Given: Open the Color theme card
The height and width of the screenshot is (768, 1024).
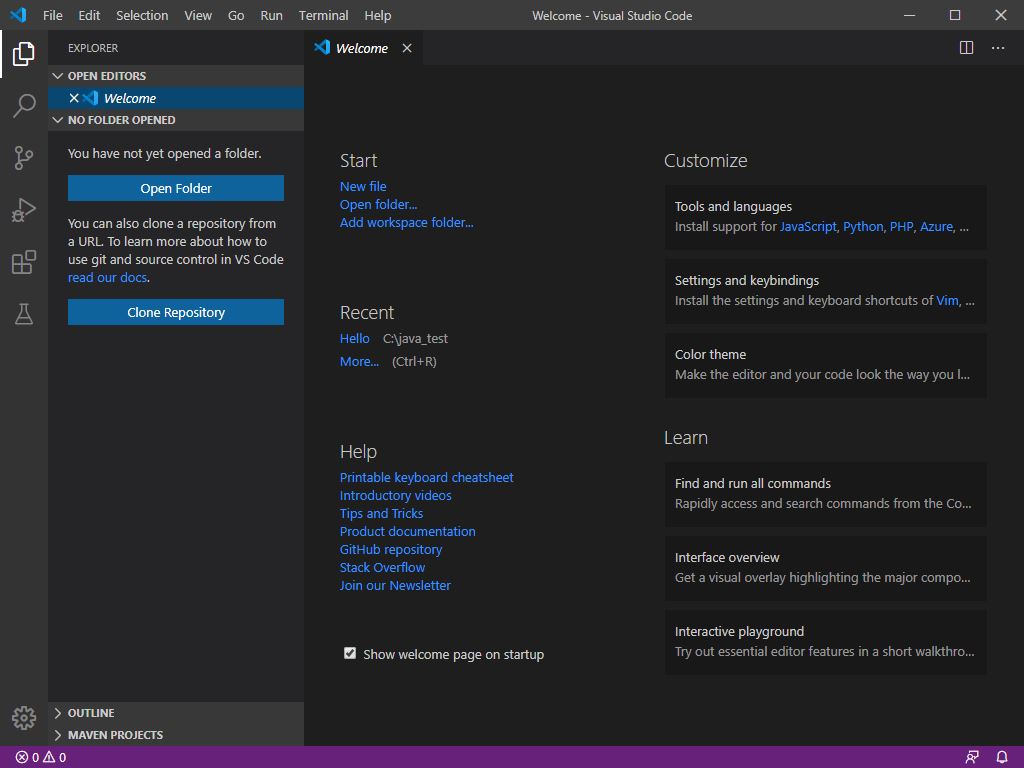Looking at the screenshot, I should tap(825, 365).
